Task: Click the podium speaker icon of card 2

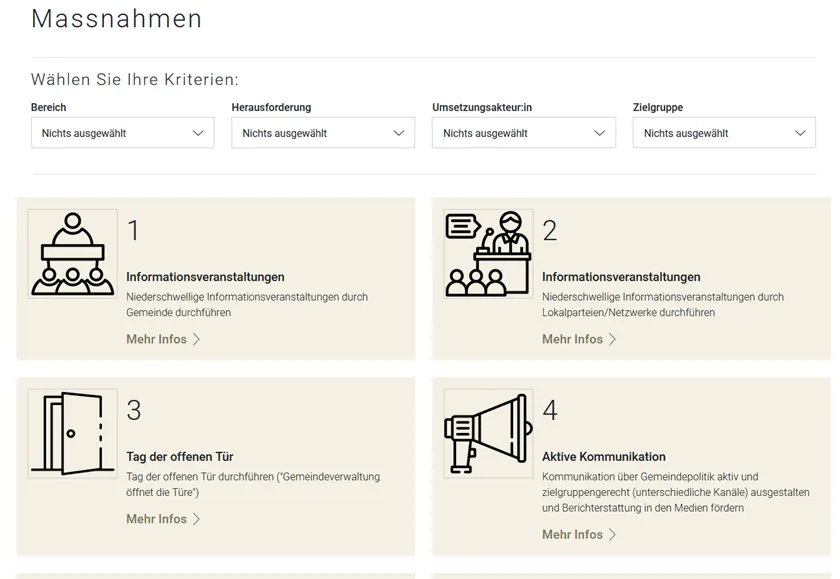Action: (488, 254)
